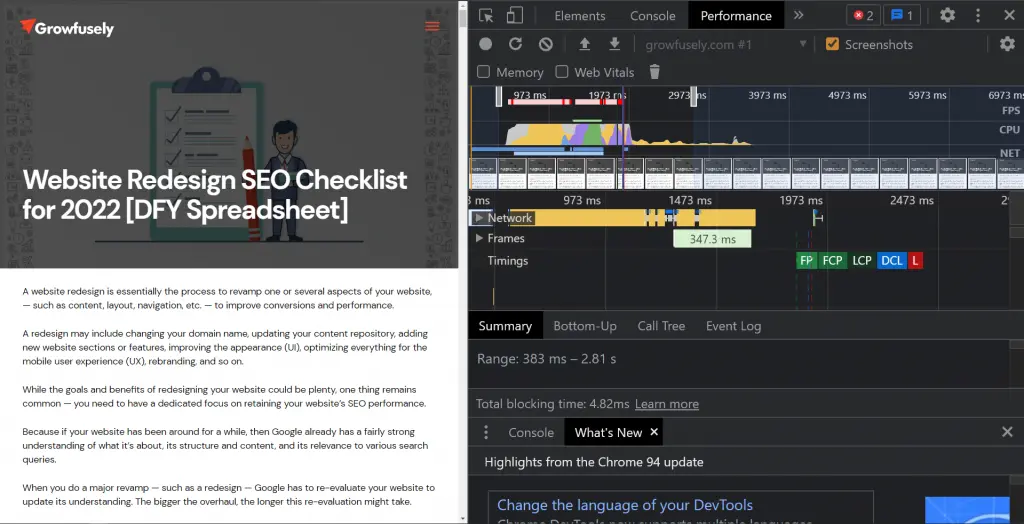This screenshot has height=524, width=1024.
Task: Click the clear recording icon
Action: tap(546, 44)
